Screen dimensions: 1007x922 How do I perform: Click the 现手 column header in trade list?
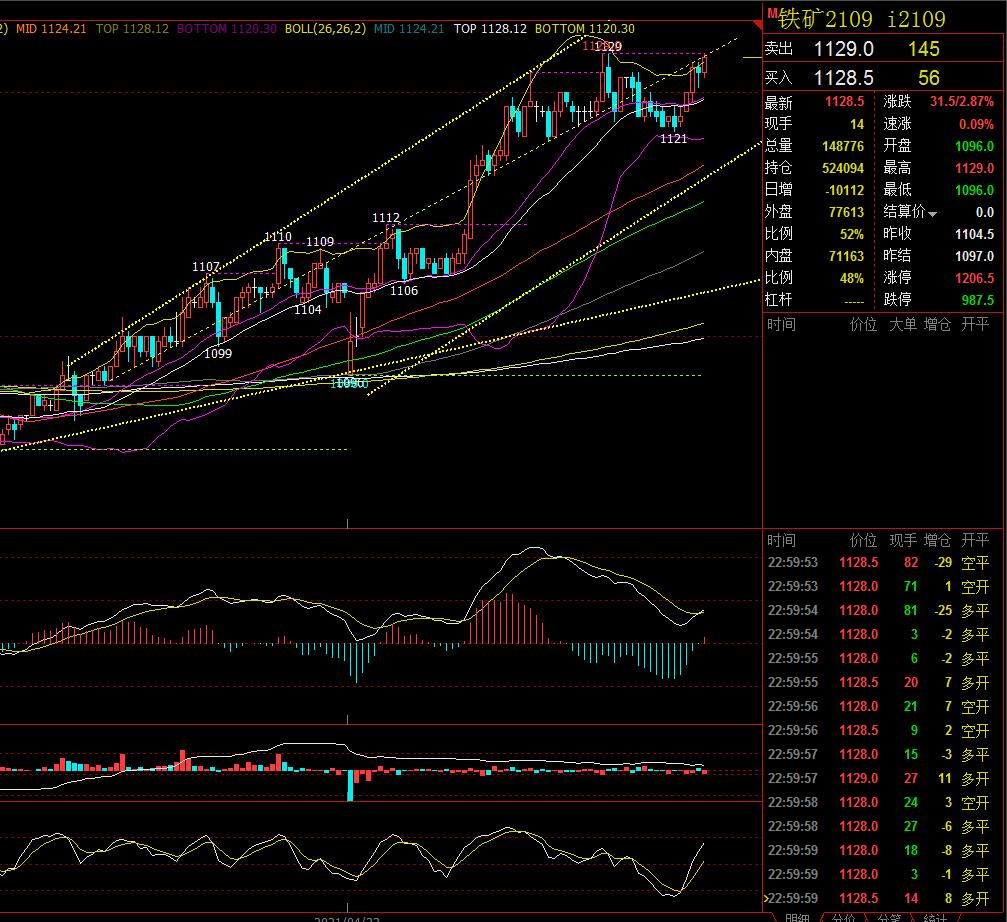point(902,541)
